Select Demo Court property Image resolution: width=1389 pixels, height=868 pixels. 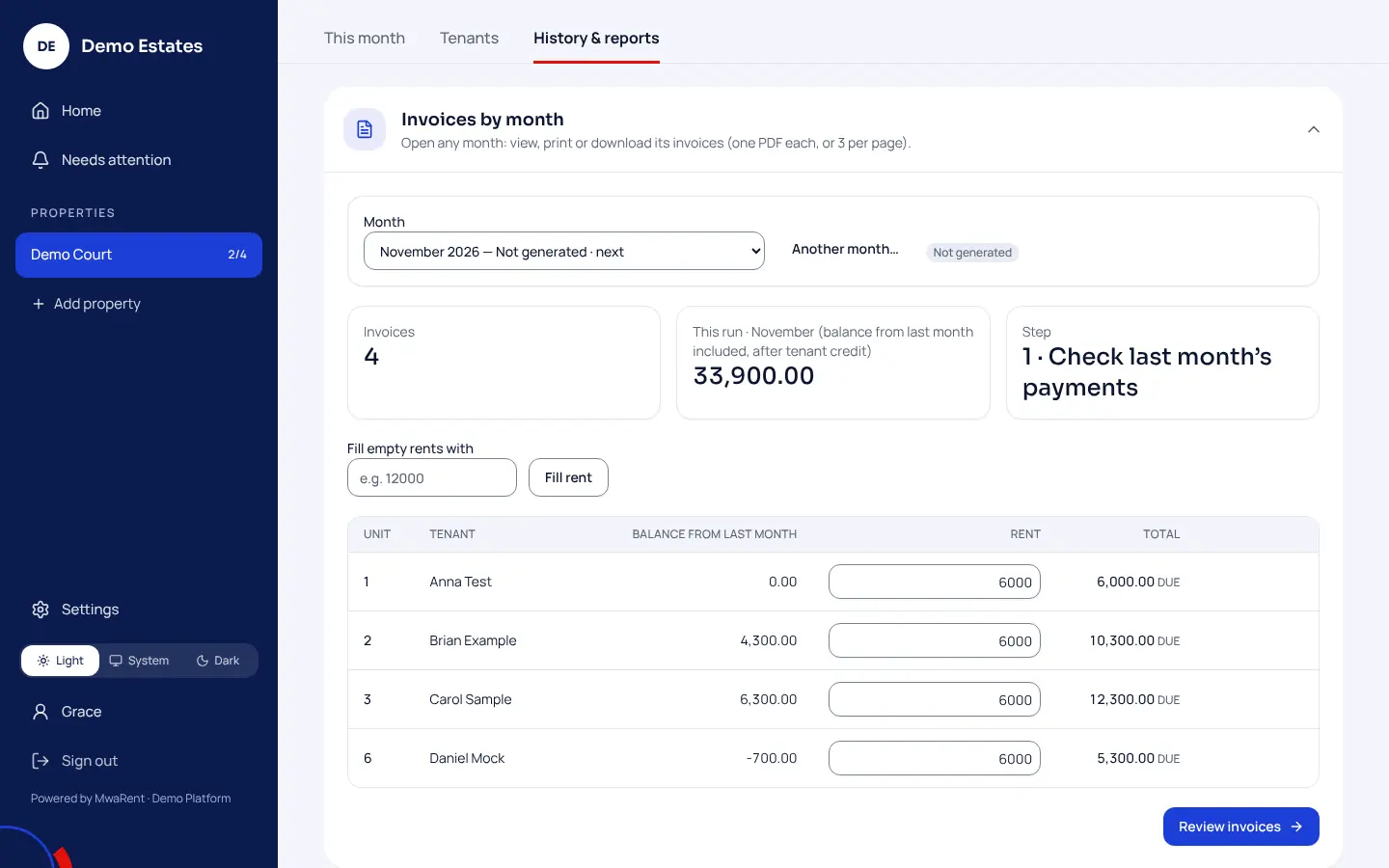[139, 255]
